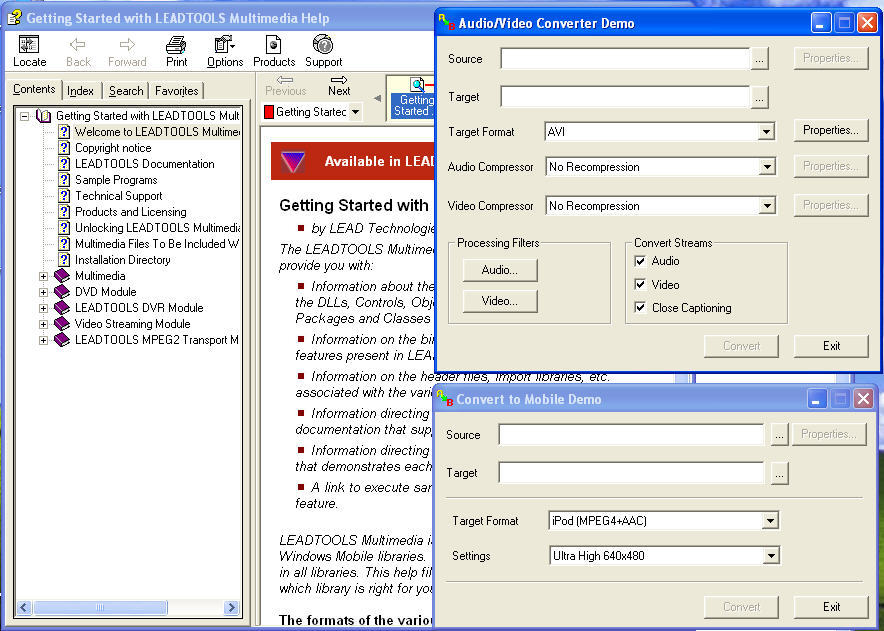Select "Unlocking LEADTOOLS Multimedia" tree item
Viewport: 884px width, 631px height.
click(157, 228)
